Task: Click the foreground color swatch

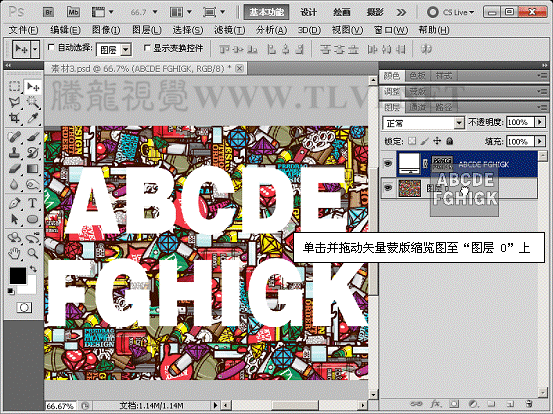Action: click(x=18, y=275)
